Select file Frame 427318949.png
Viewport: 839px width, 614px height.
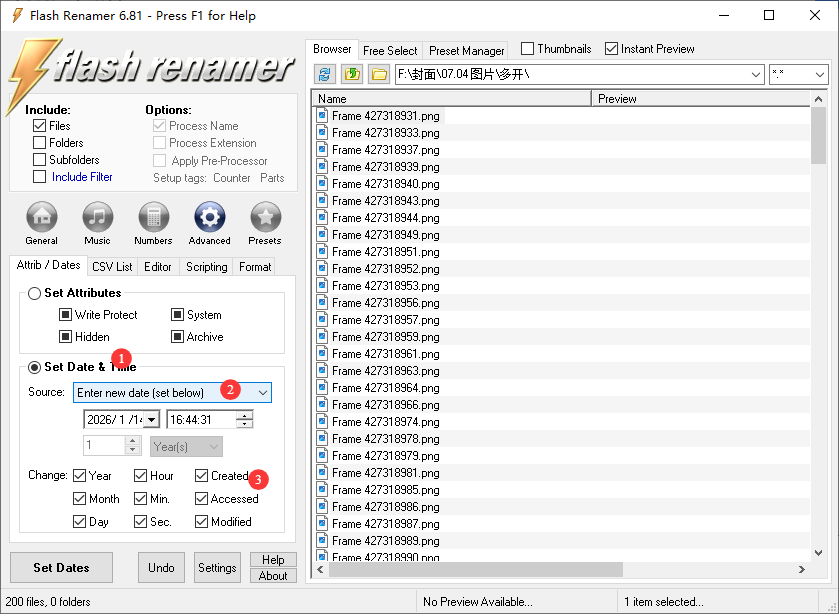[x=385, y=235]
